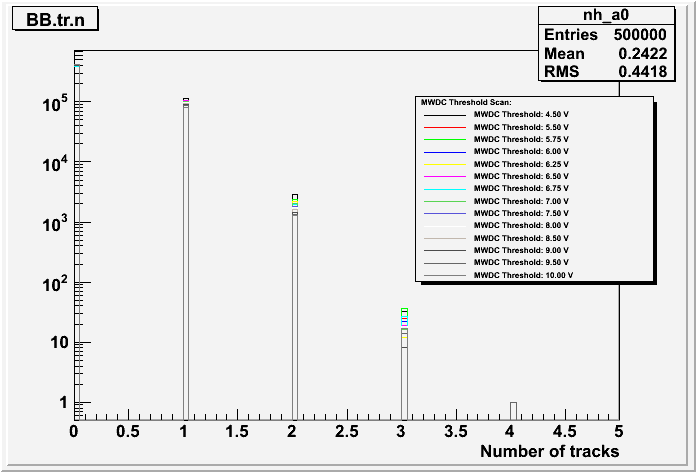Click the RMS 0.4418 stat line
Screen dimensions: 696x472
(x=606, y=71)
